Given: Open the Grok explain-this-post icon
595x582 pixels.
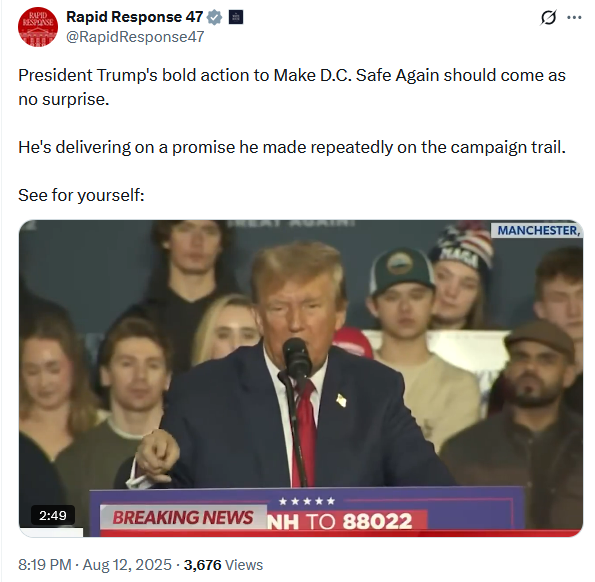Looking at the screenshot, I should [x=548, y=17].
